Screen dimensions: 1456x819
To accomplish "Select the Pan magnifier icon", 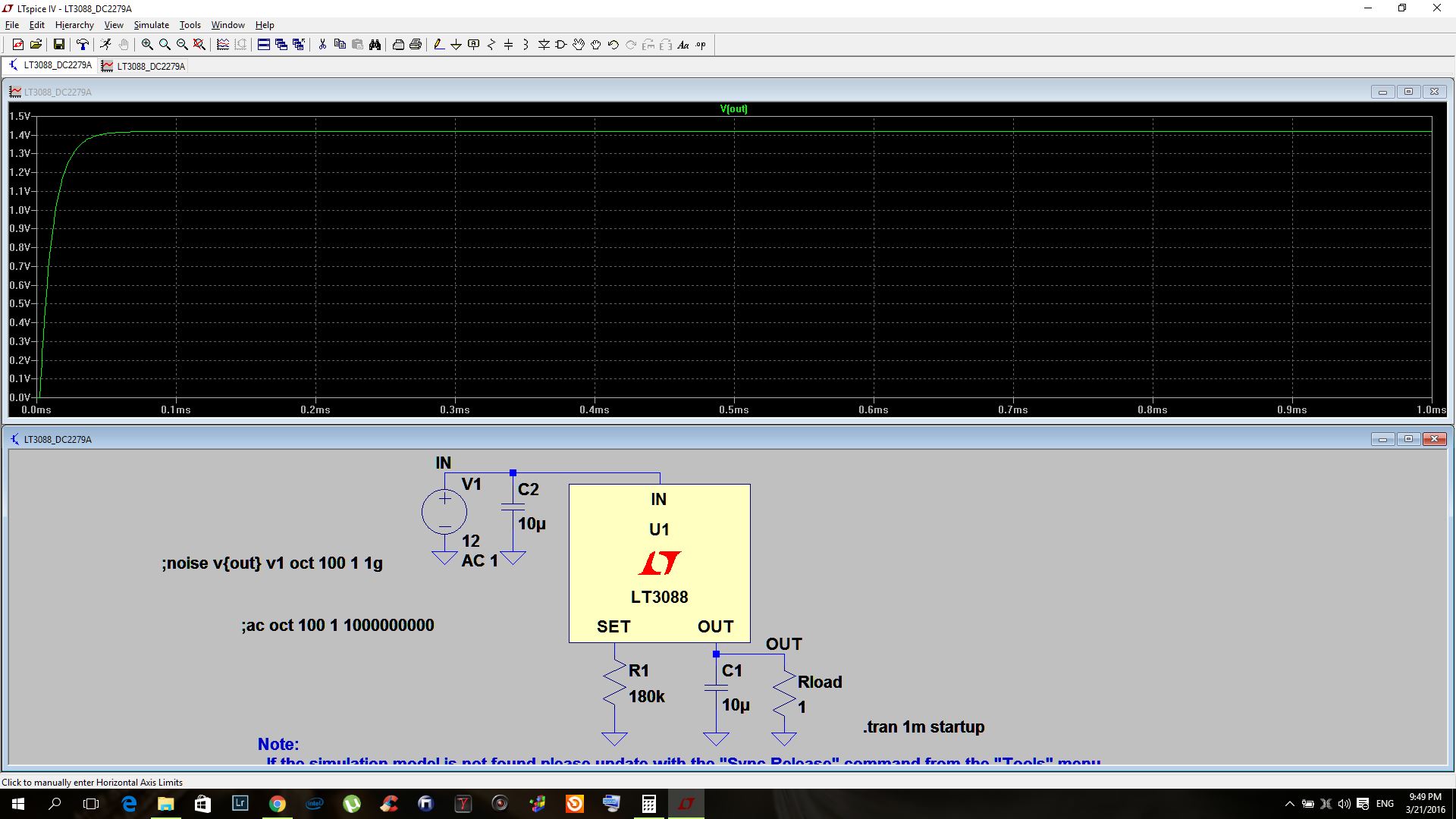I will pos(165,45).
